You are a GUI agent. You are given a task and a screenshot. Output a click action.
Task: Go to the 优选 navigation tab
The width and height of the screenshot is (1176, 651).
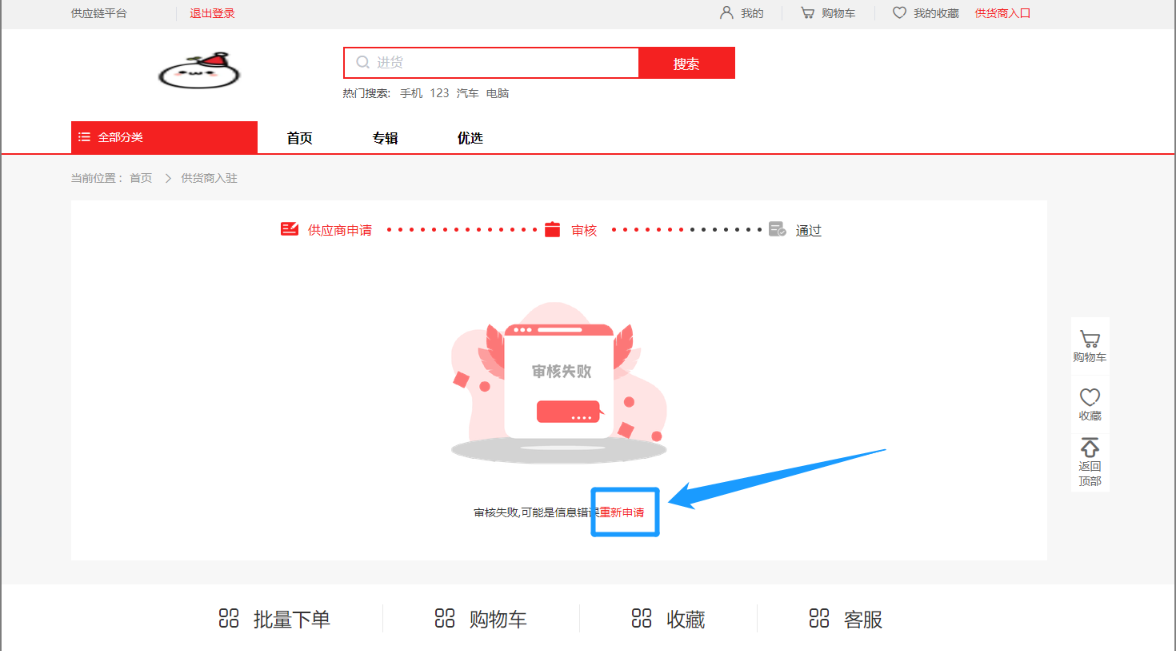470,138
